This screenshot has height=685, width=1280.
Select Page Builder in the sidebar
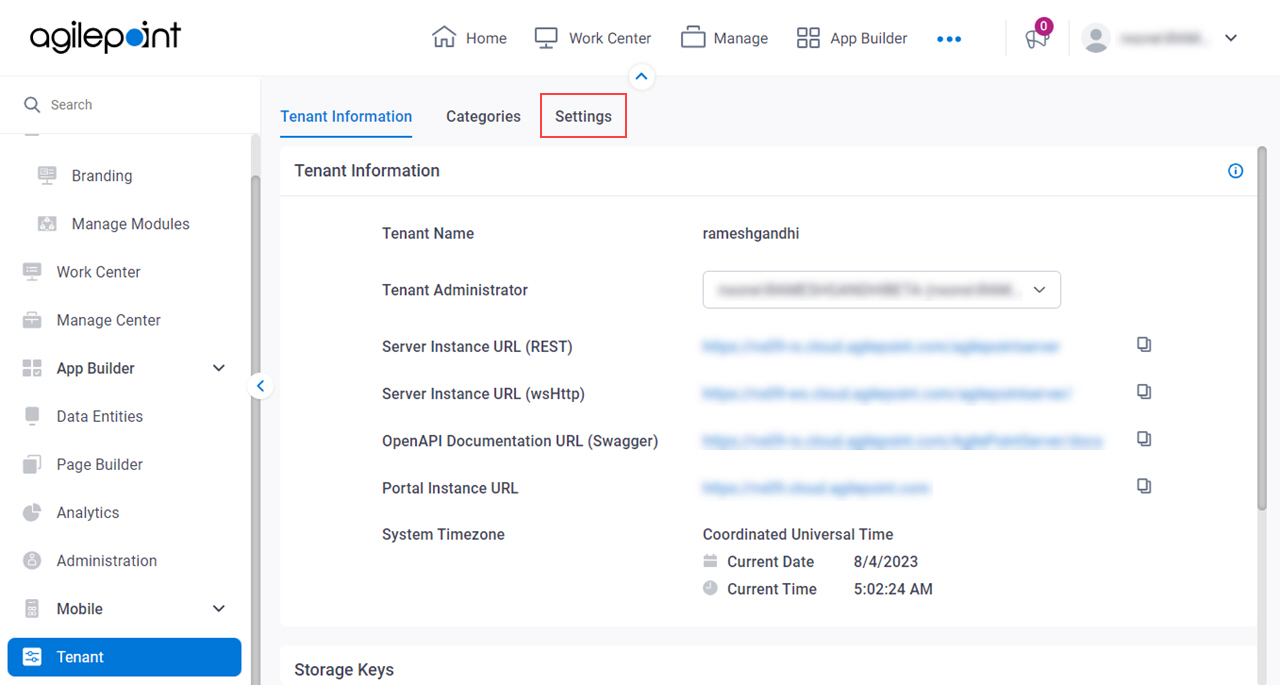click(99, 464)
